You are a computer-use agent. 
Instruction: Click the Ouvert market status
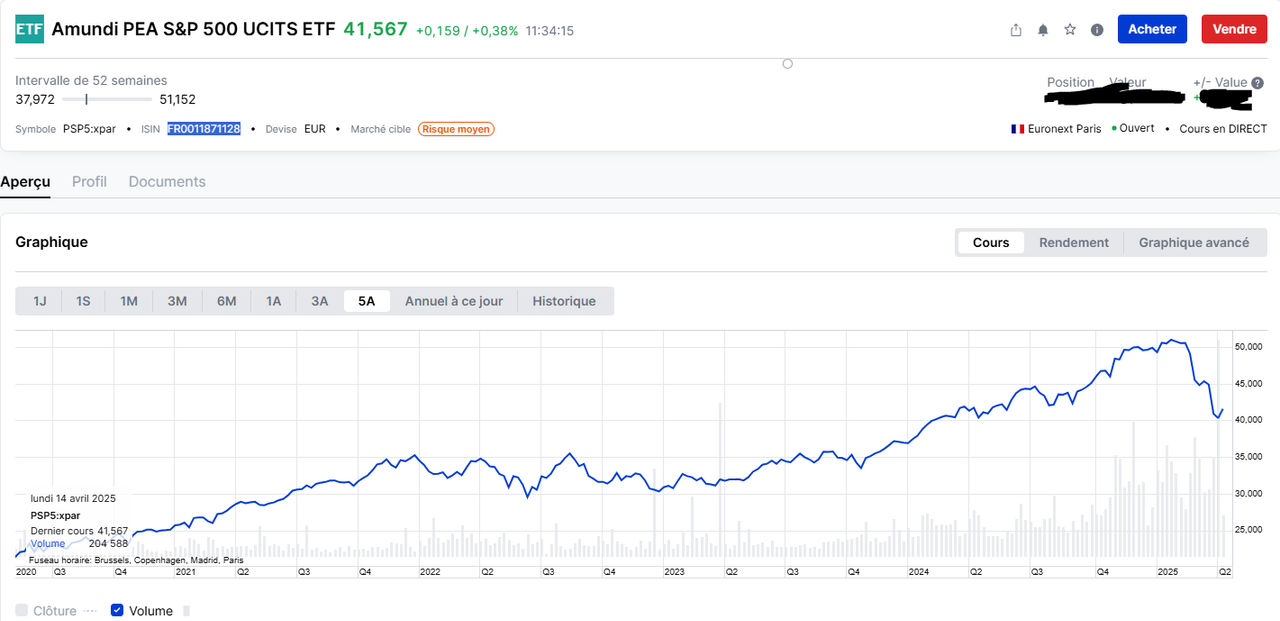tap(1137, 129)
